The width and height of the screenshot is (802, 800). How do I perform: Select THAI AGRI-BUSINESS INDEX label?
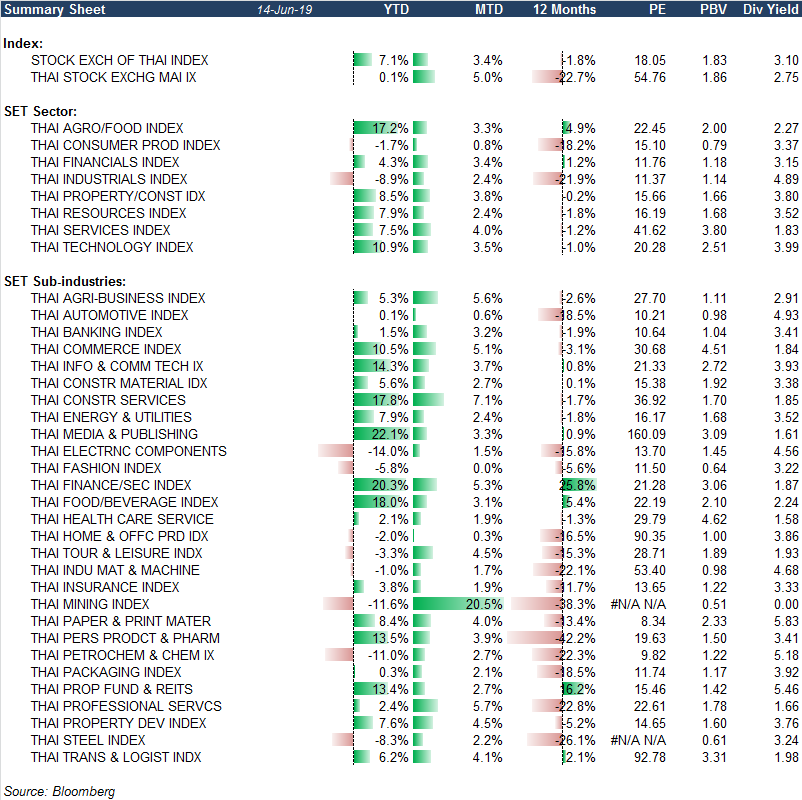pyautogui.click(x=118, y=298)
